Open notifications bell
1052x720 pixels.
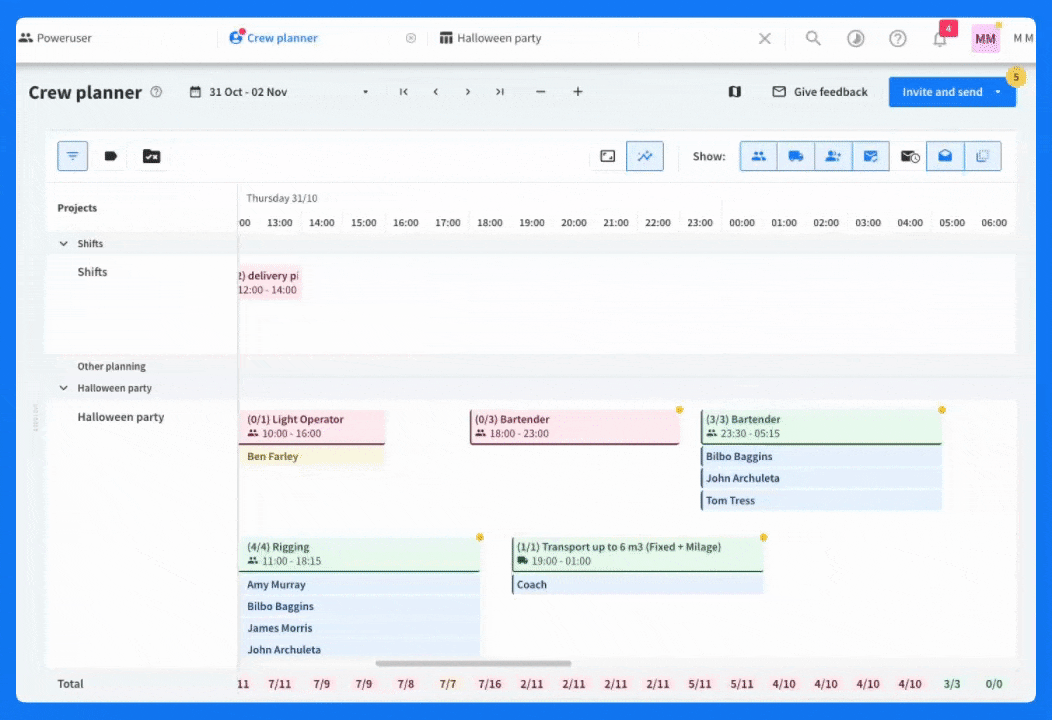click(x=940, y=39)
